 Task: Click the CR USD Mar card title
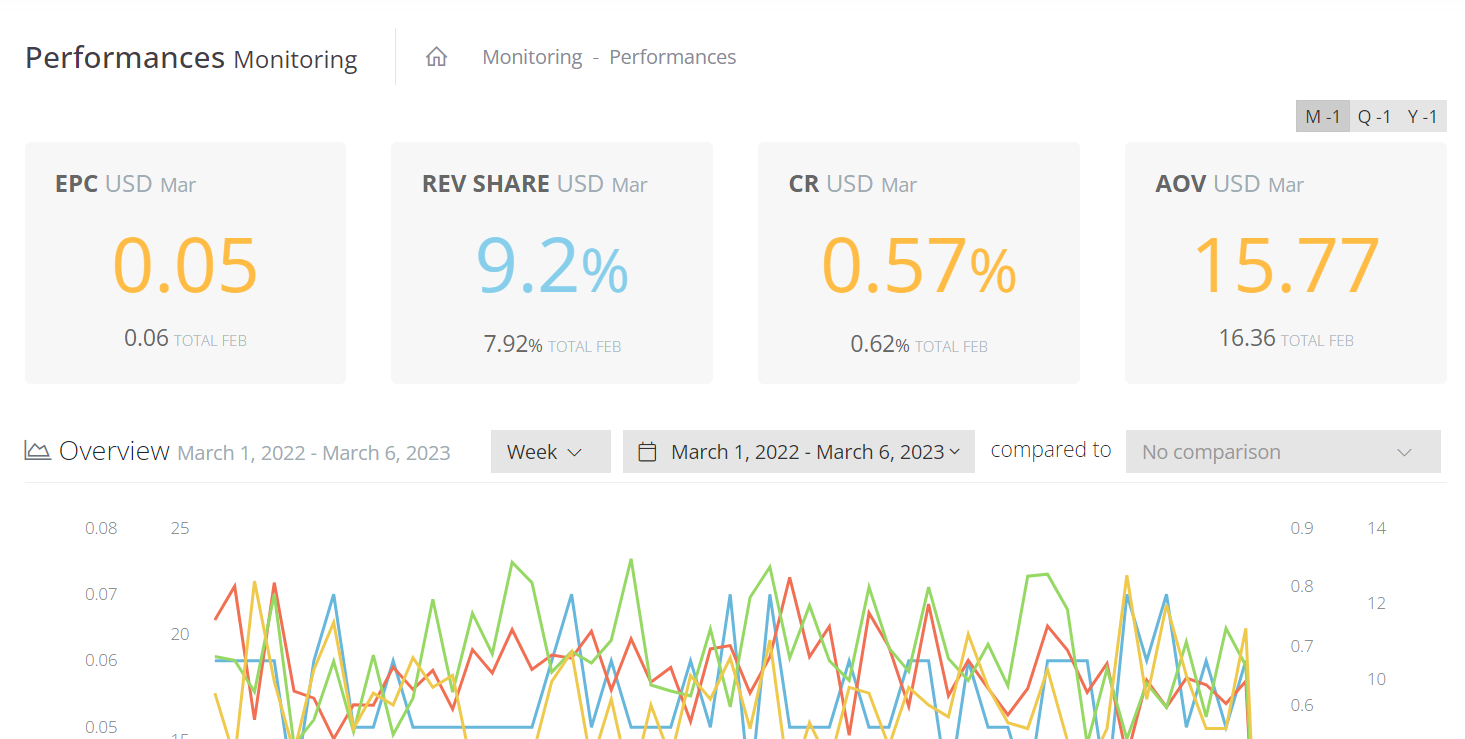[x=853, y=184]
